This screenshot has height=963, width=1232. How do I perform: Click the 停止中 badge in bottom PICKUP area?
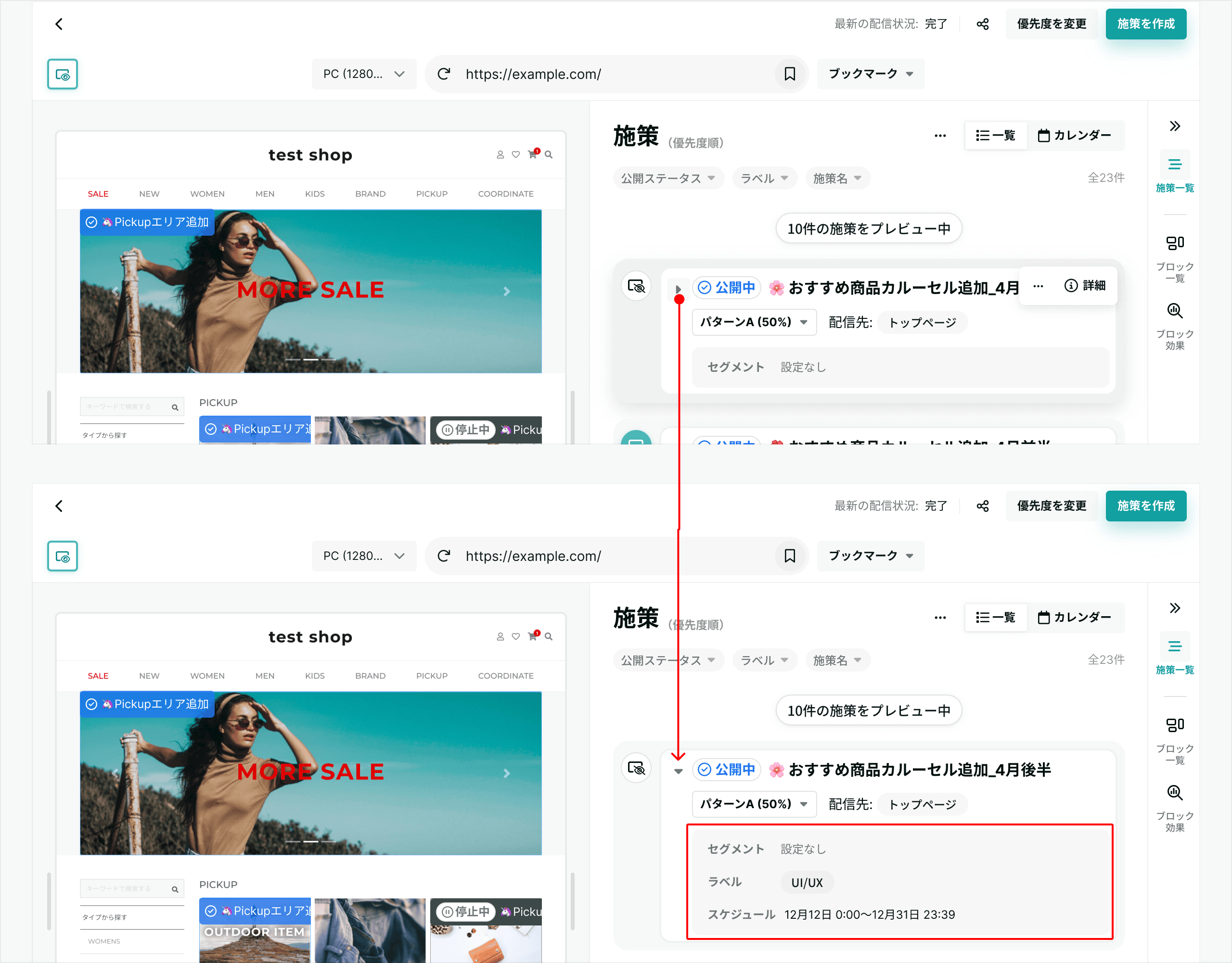465,912
